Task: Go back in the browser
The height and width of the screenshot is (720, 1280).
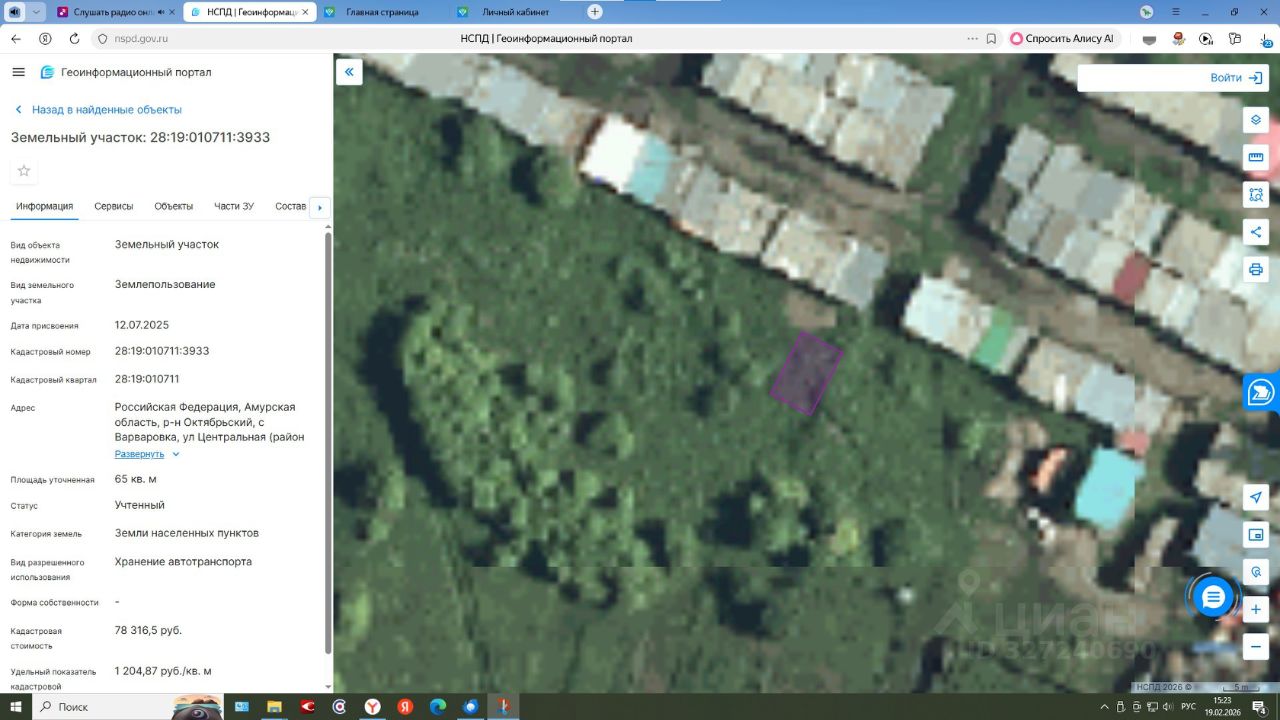Action: (16, 39)
